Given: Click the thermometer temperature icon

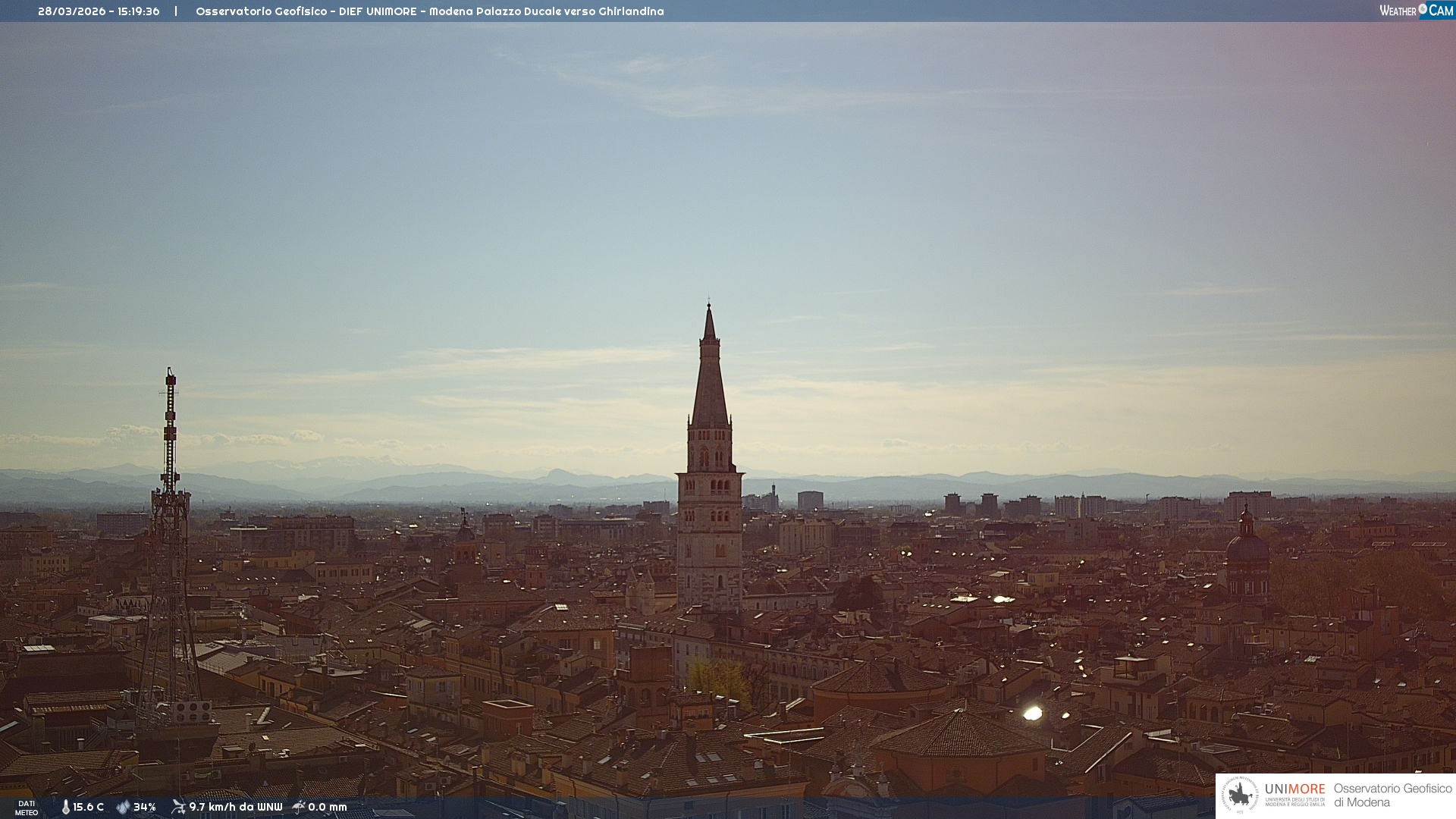Looking at the screenshot, I should click(x=65, y=807).
